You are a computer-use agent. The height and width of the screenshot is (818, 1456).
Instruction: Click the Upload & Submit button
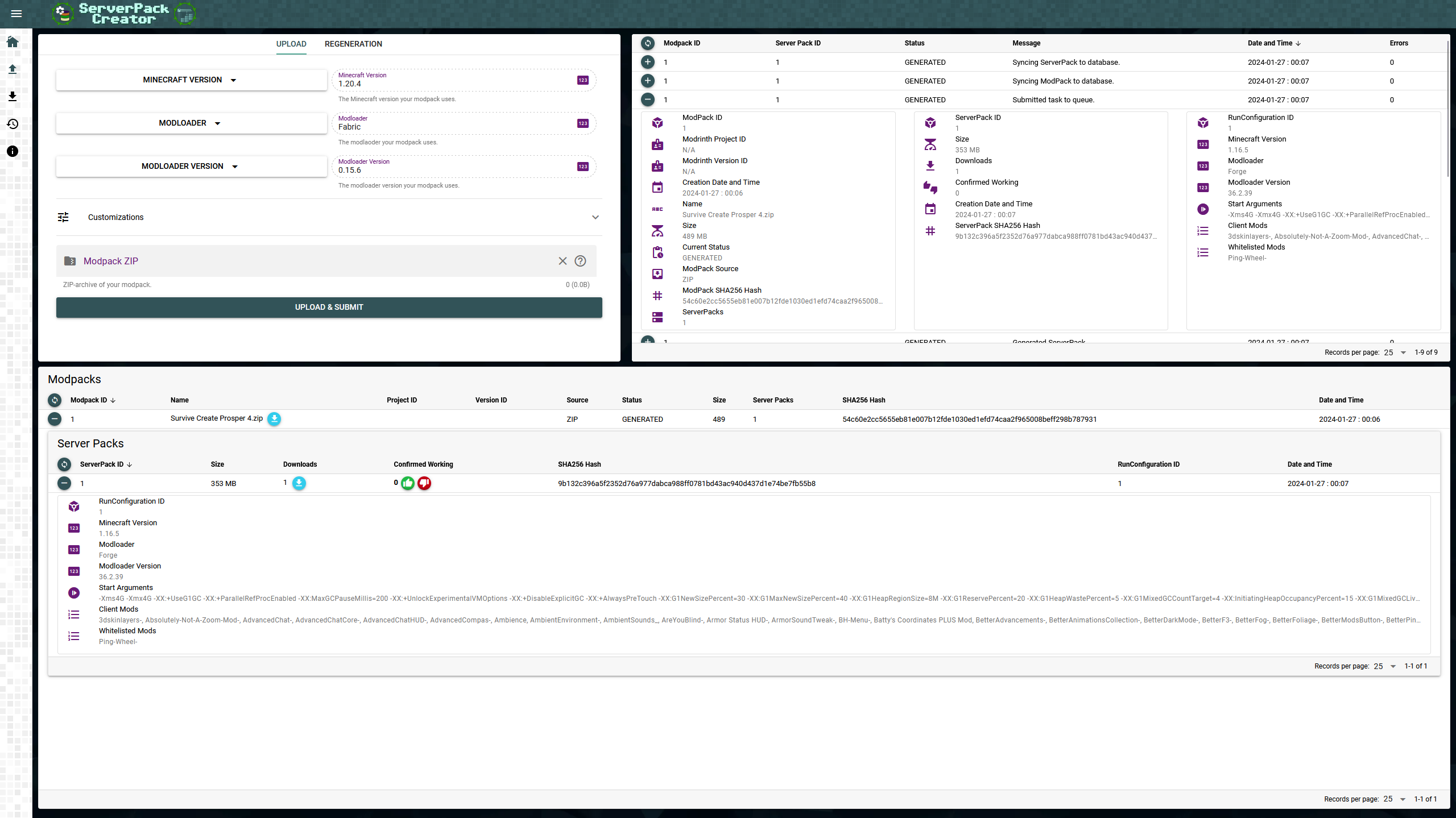click(x=329, y=307)
